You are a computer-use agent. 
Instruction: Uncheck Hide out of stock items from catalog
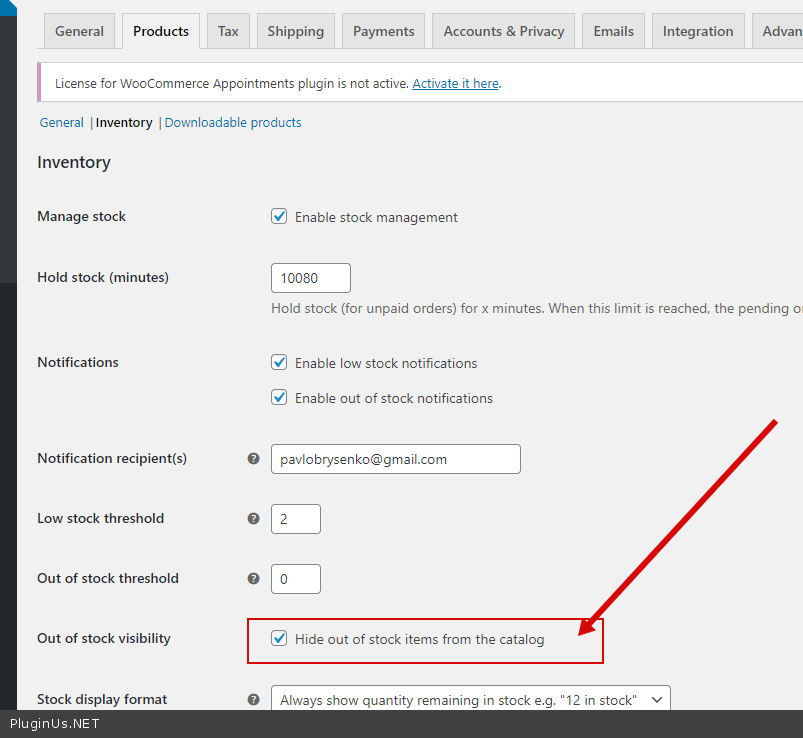[280, 639]
